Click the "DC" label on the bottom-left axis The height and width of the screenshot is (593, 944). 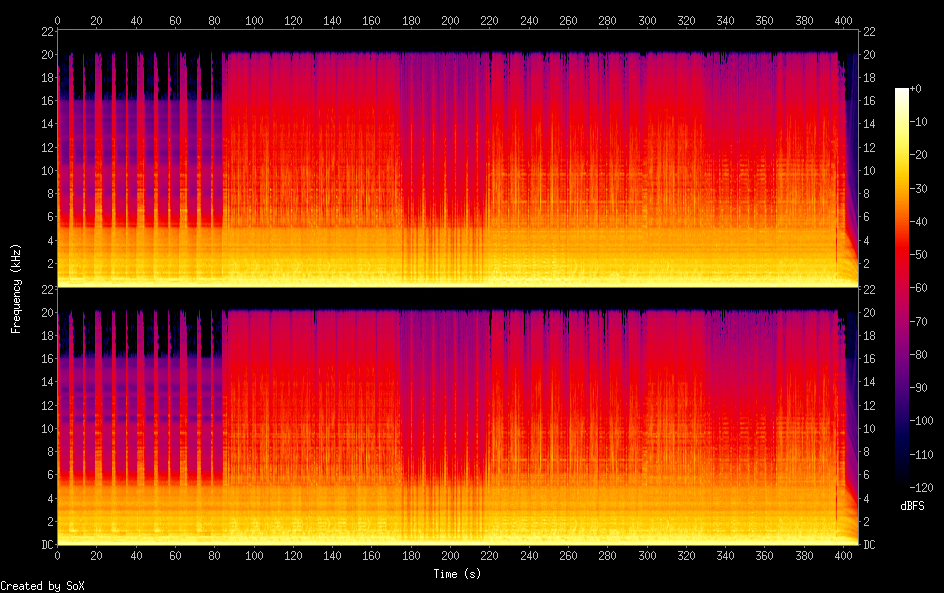(x=46, y=545)
